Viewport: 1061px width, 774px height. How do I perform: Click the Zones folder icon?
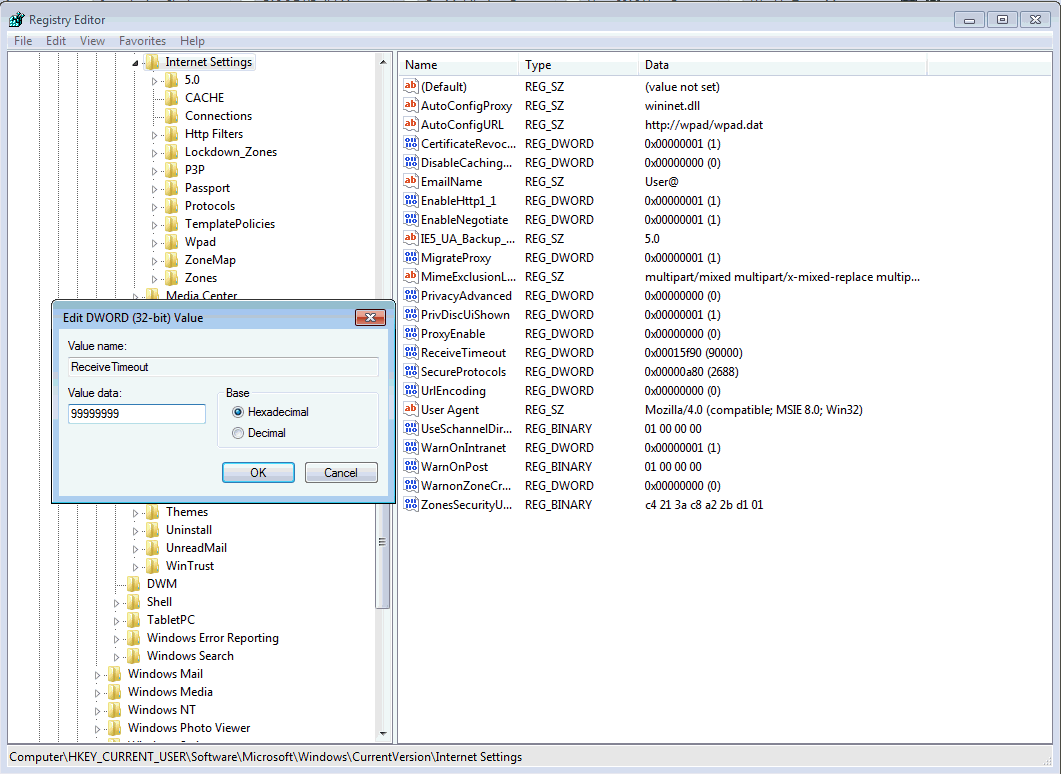(x=172, y=278)
